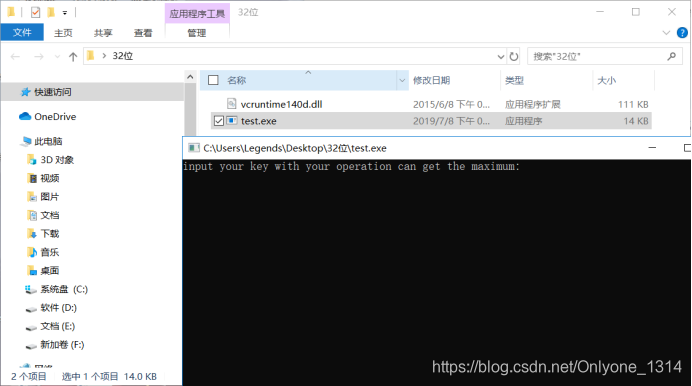Viewport: 692px width, 386px height.
Task: Go back with the back arrow
Action: pos(15,56)
